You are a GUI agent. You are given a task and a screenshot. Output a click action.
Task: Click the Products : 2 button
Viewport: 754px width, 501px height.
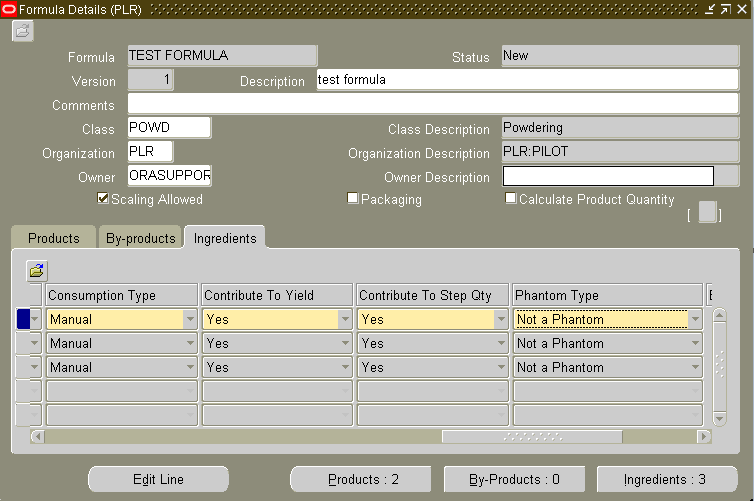point(363,479)
